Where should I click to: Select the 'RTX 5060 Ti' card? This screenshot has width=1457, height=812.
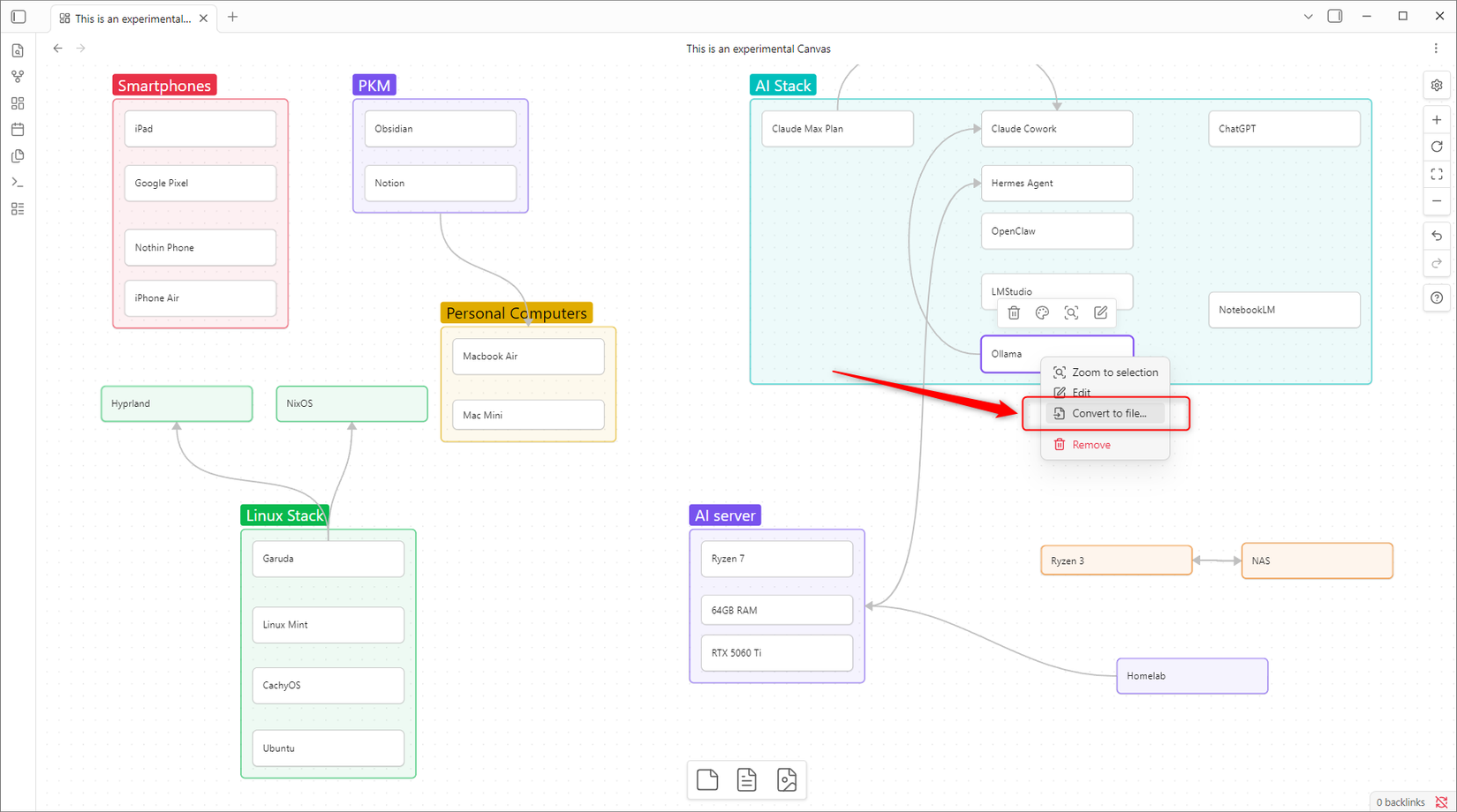click(x=777, y=653)
